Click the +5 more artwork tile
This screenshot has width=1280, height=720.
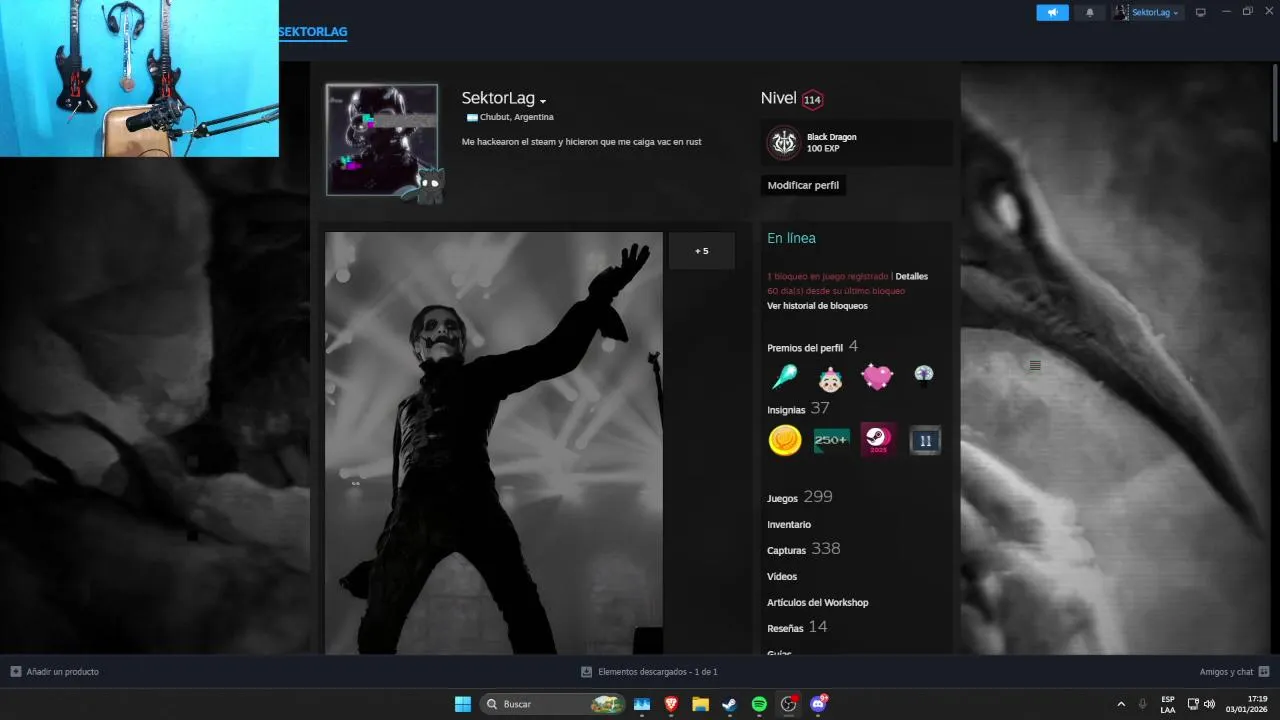coord(702,251)
